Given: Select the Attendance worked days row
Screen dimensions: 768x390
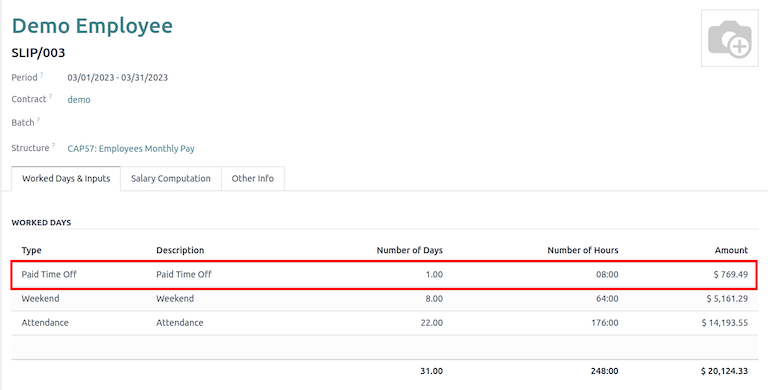Looking at the screenshot, I should tap(384, 323).
